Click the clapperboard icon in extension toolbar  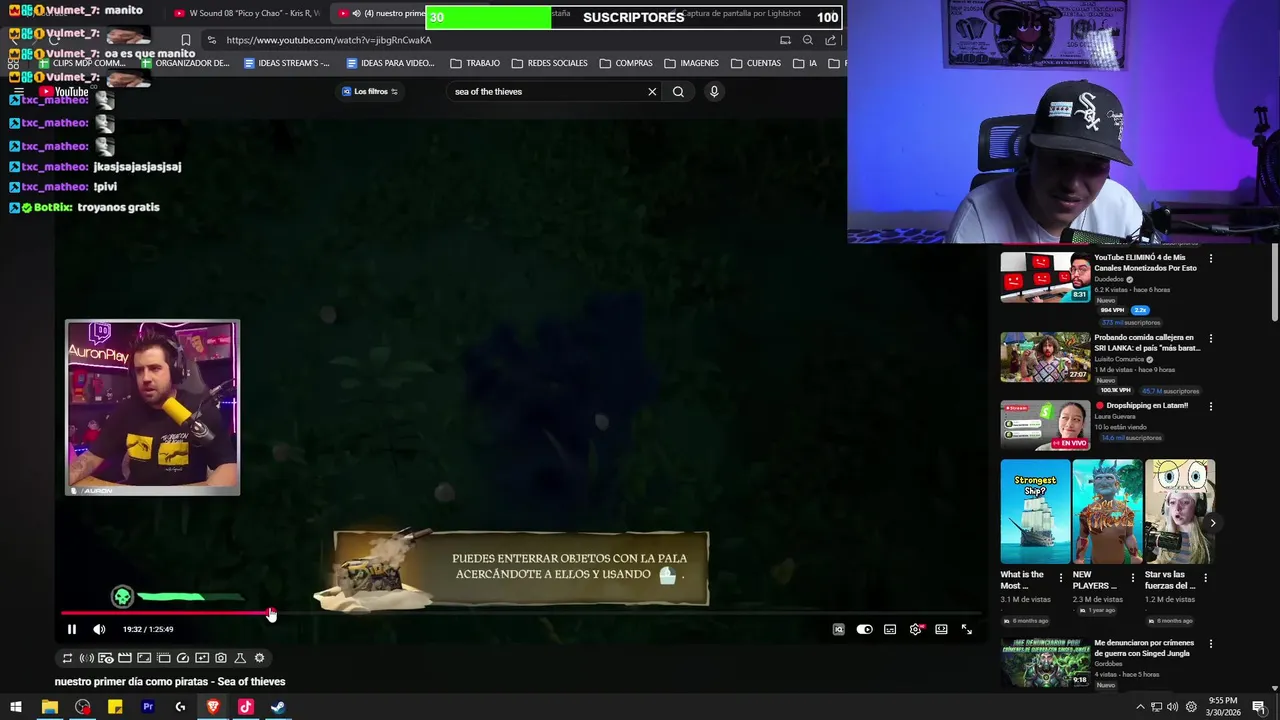[x=125, y=658]
